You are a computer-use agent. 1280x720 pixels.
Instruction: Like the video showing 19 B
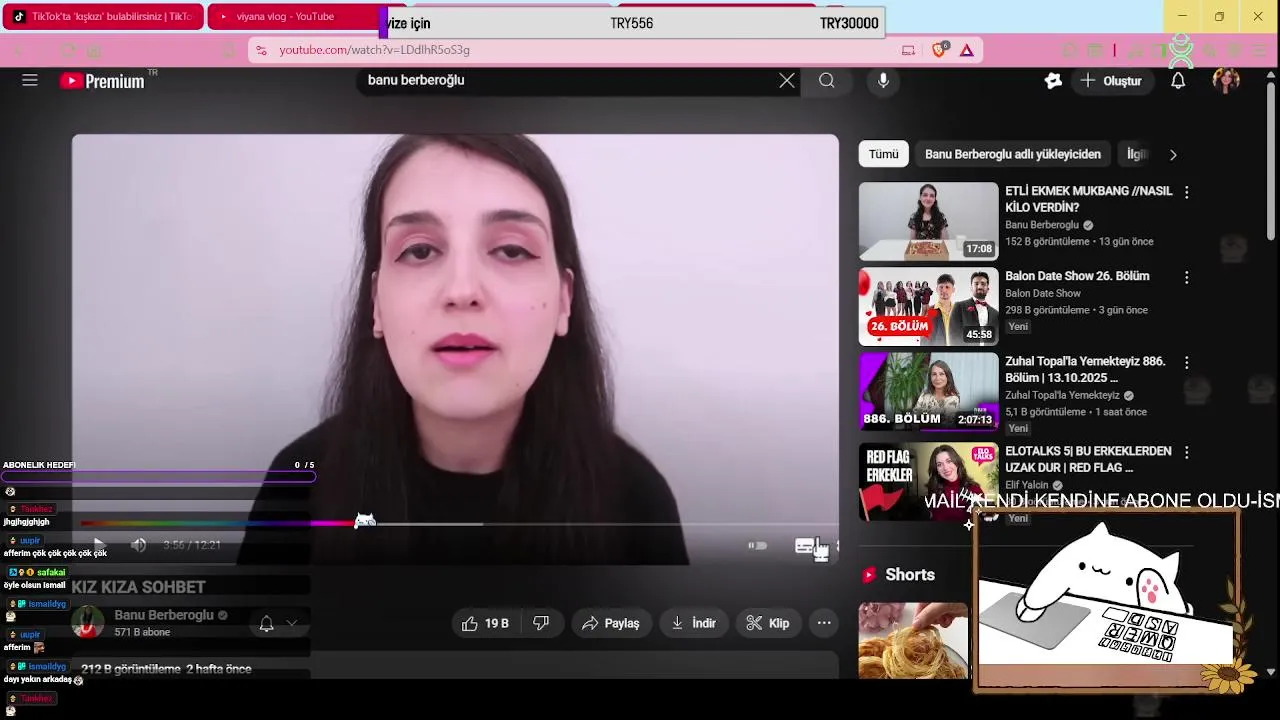coord(485,623)
